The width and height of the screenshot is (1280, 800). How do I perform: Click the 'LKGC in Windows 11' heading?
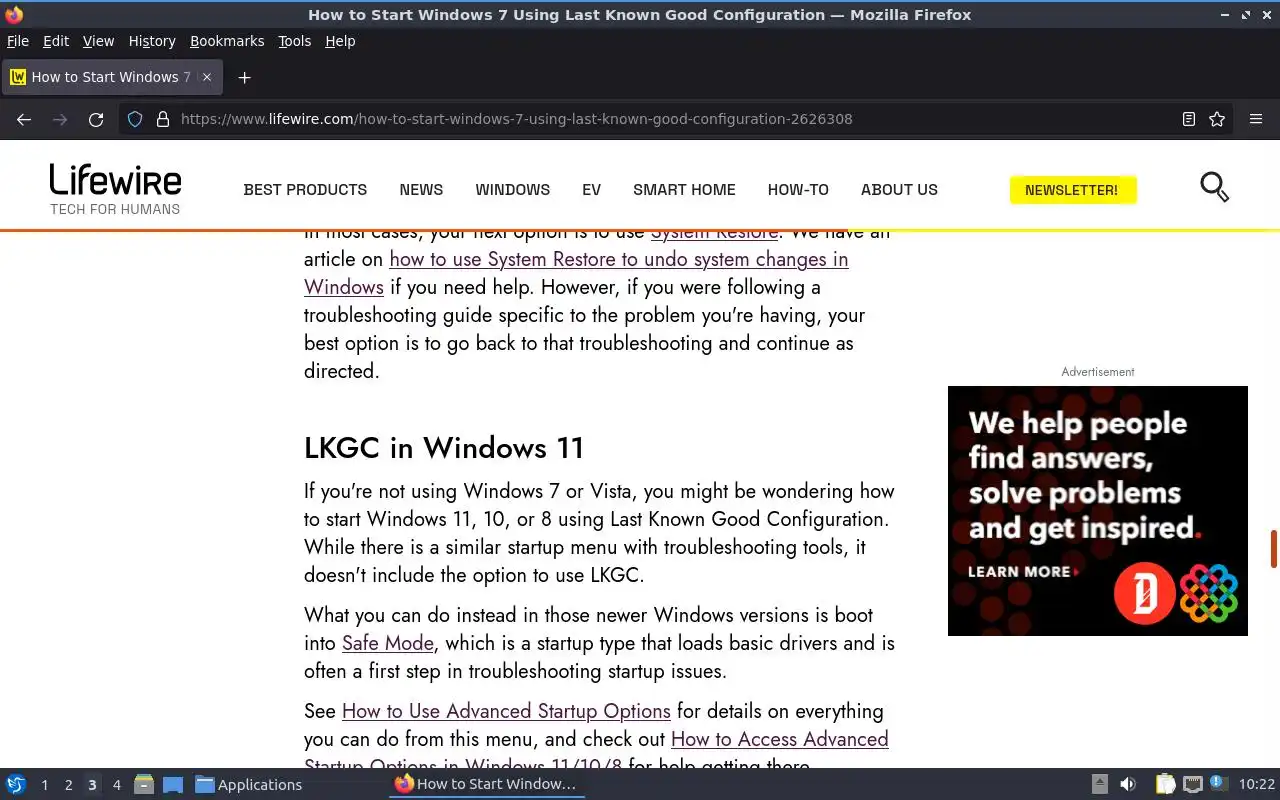pos(444,447)
